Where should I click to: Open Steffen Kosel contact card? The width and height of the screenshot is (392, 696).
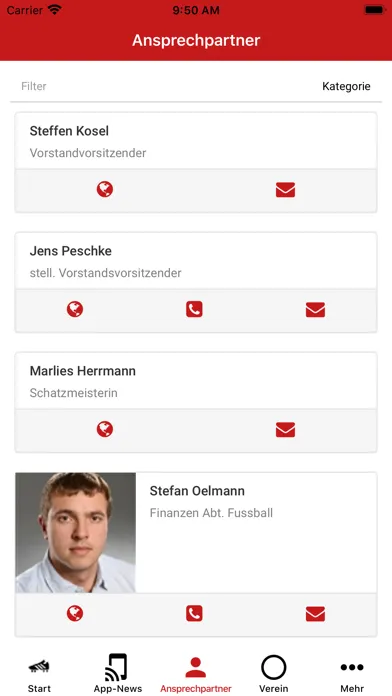click(196, 141)
